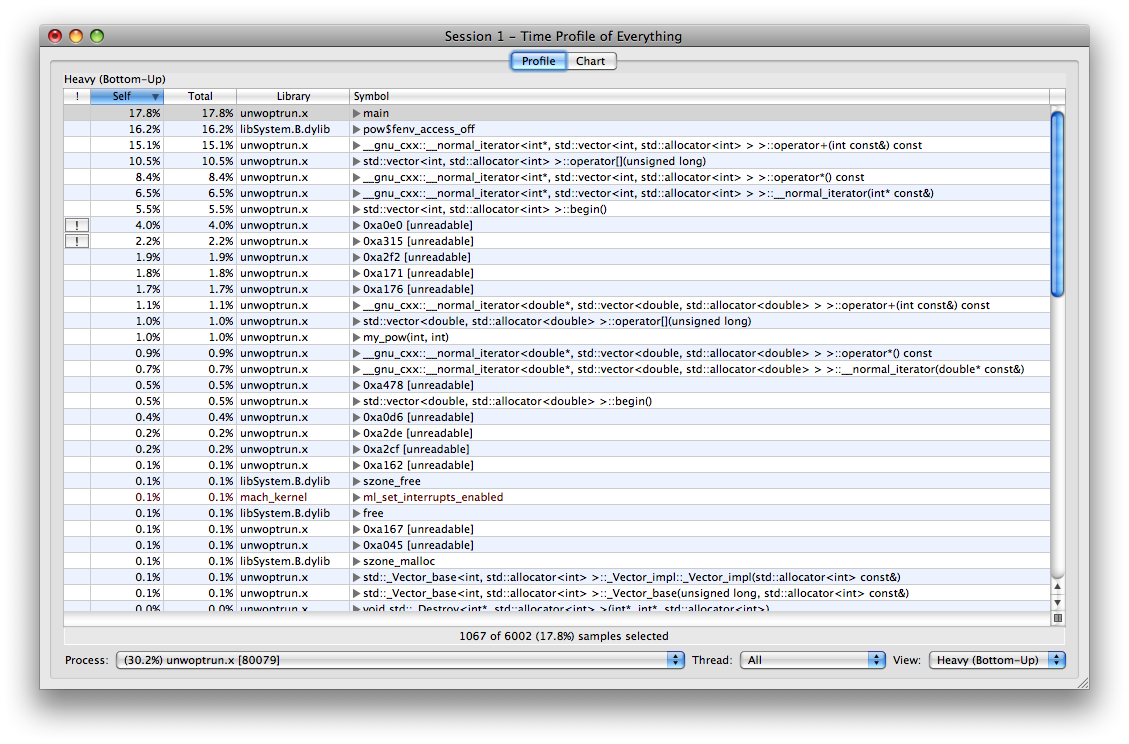Select the 0xa162 [unreadable] row
1129x744 pixels.
pos(557,465)
